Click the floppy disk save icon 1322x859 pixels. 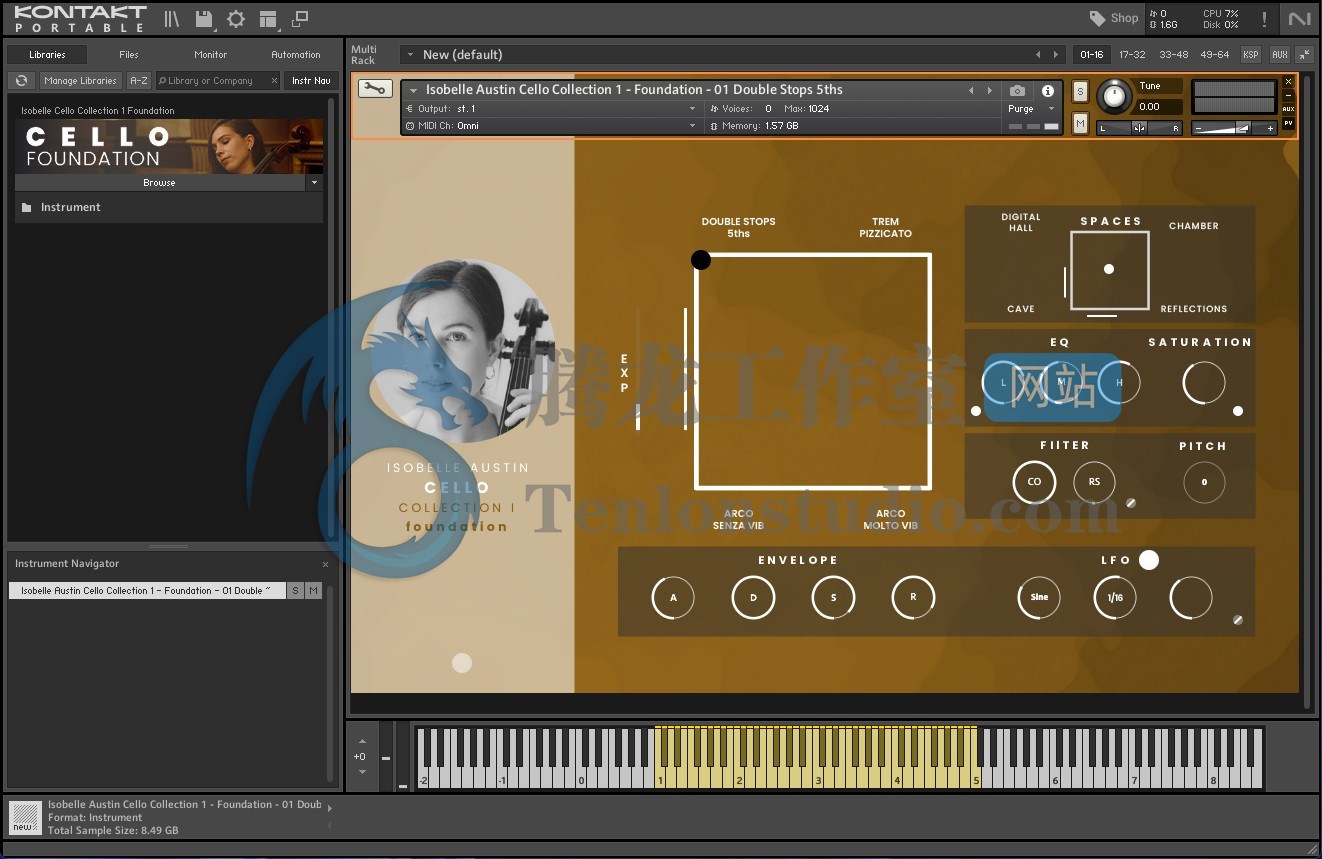click(204, 19)
